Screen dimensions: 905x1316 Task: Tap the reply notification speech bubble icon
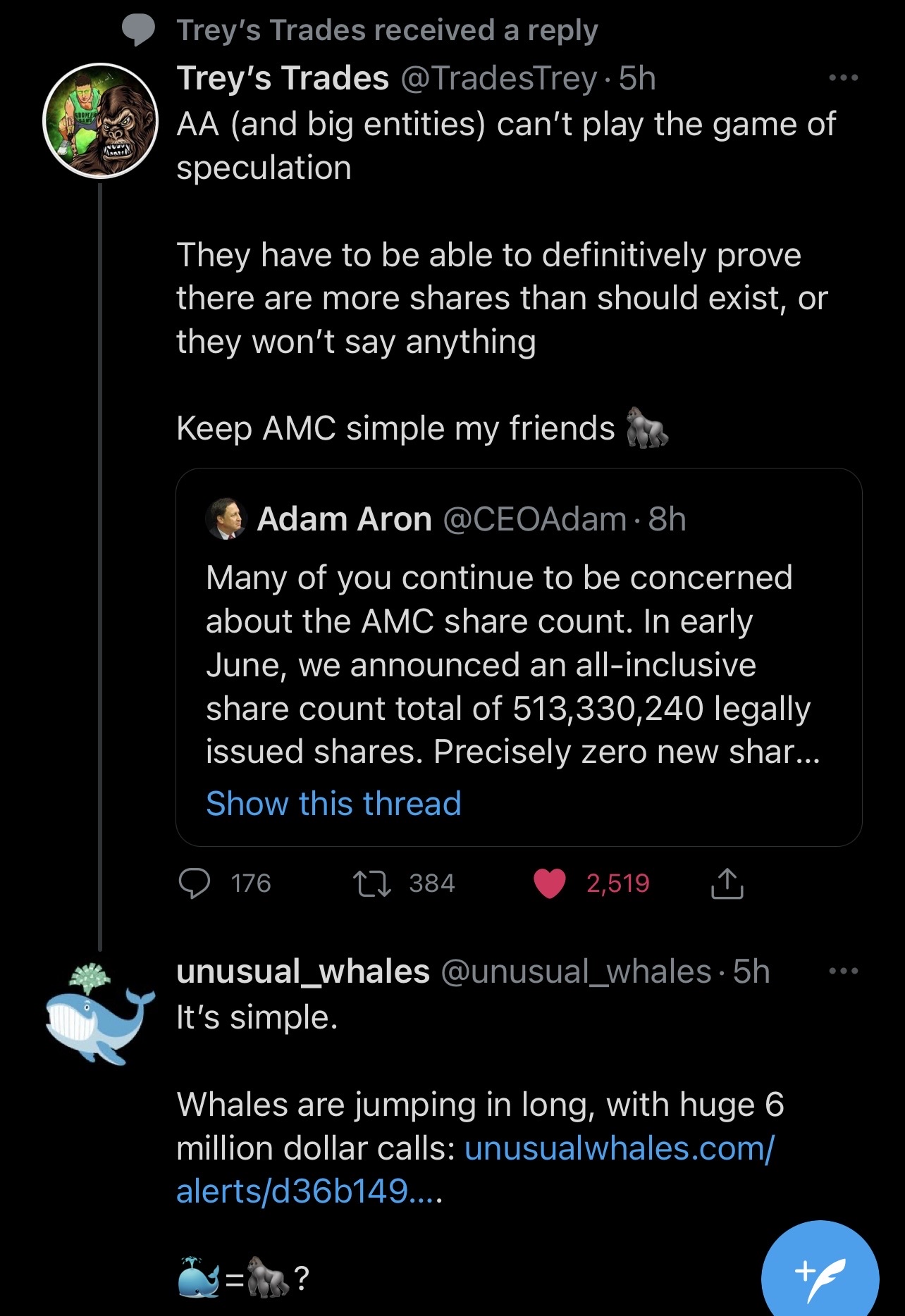pyautogui.click(x=138, y=30)
